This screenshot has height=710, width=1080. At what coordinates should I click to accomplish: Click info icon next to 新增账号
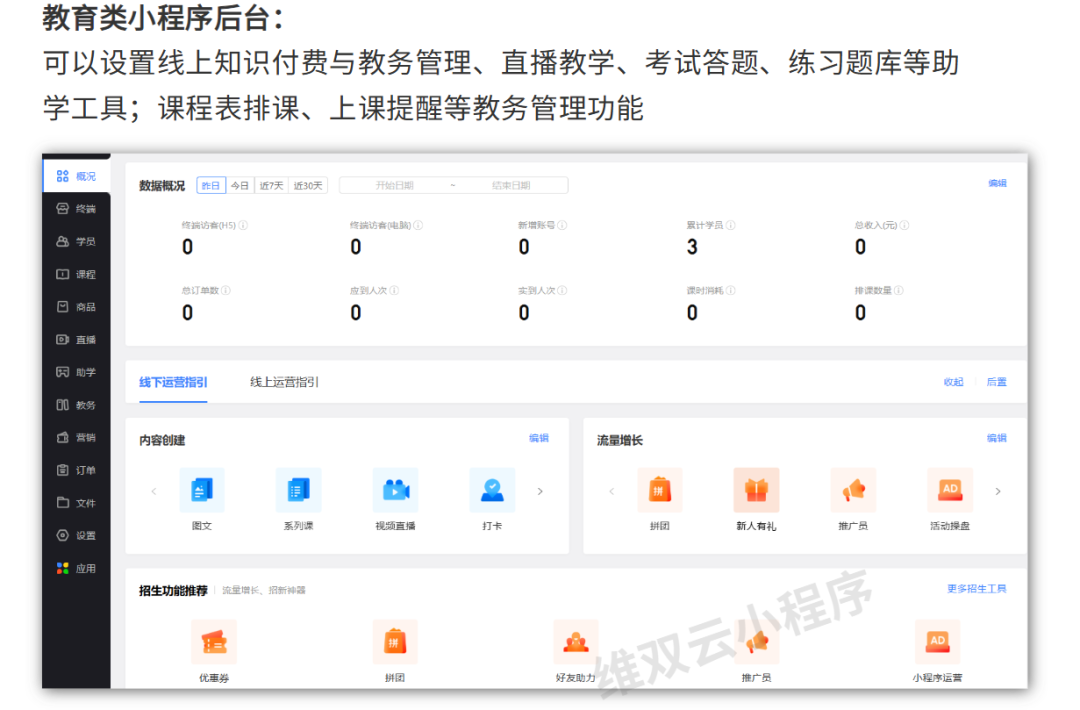click(x=563, y=225)
